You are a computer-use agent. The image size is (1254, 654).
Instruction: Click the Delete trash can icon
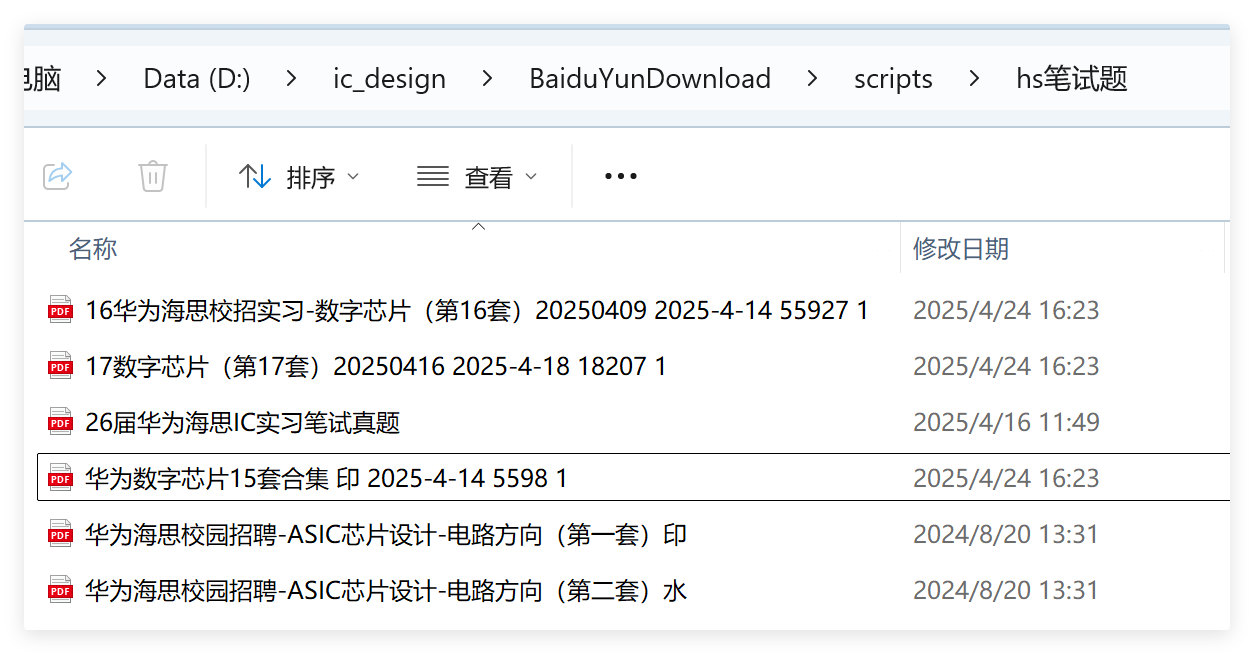click(x=152, y=177)
